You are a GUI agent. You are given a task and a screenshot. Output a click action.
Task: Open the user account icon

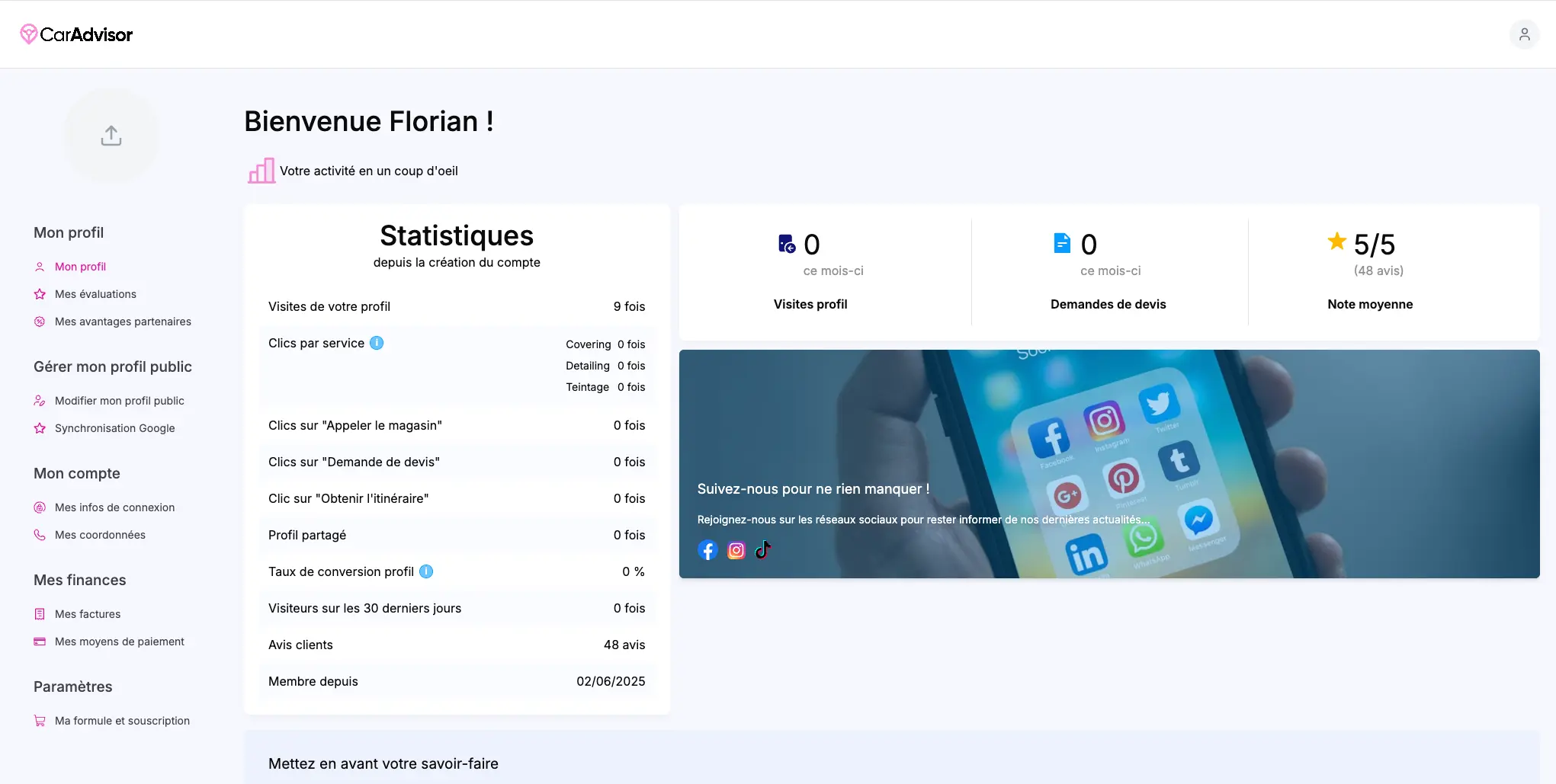(1524, 34)
